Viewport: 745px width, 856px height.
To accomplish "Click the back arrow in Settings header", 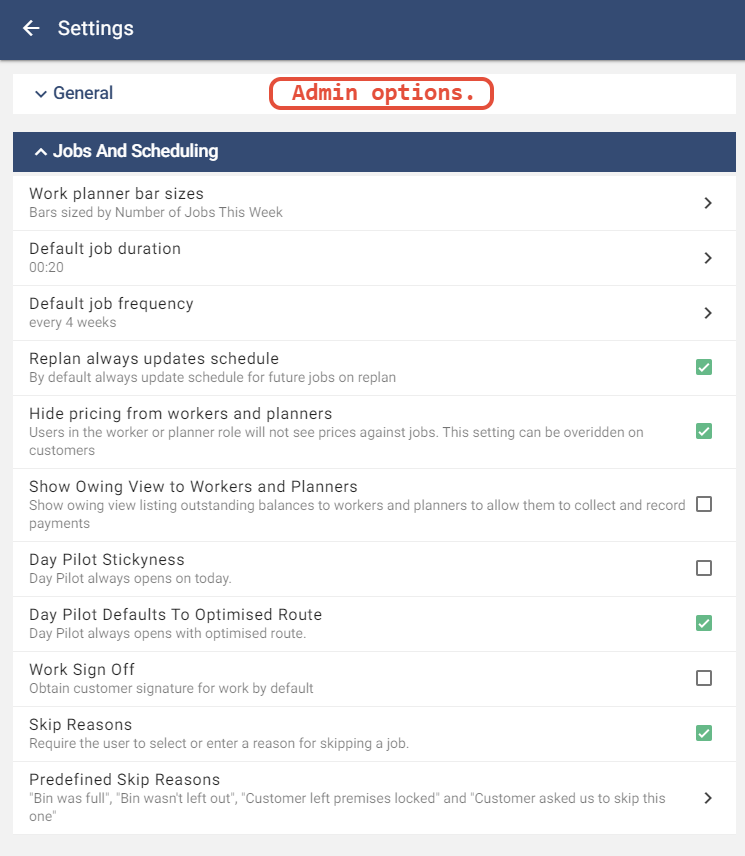I will point(31,29).
